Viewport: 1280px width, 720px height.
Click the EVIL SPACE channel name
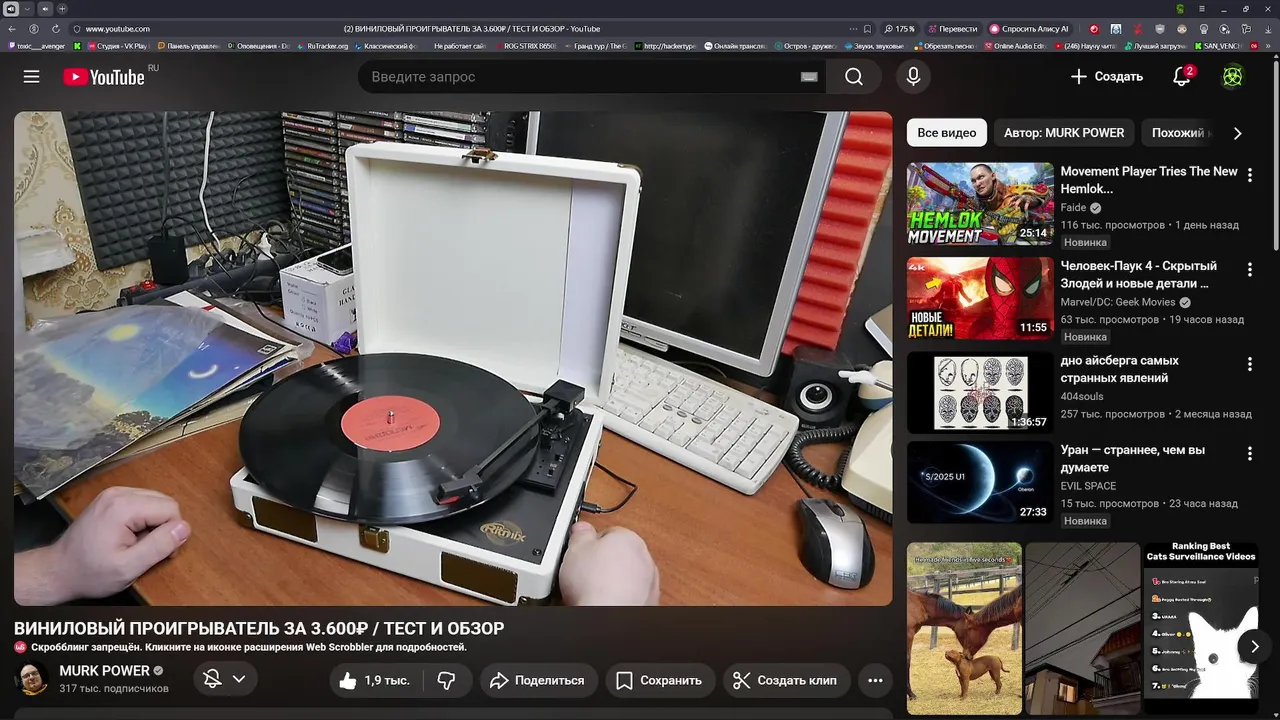[x=1088, y=486]
